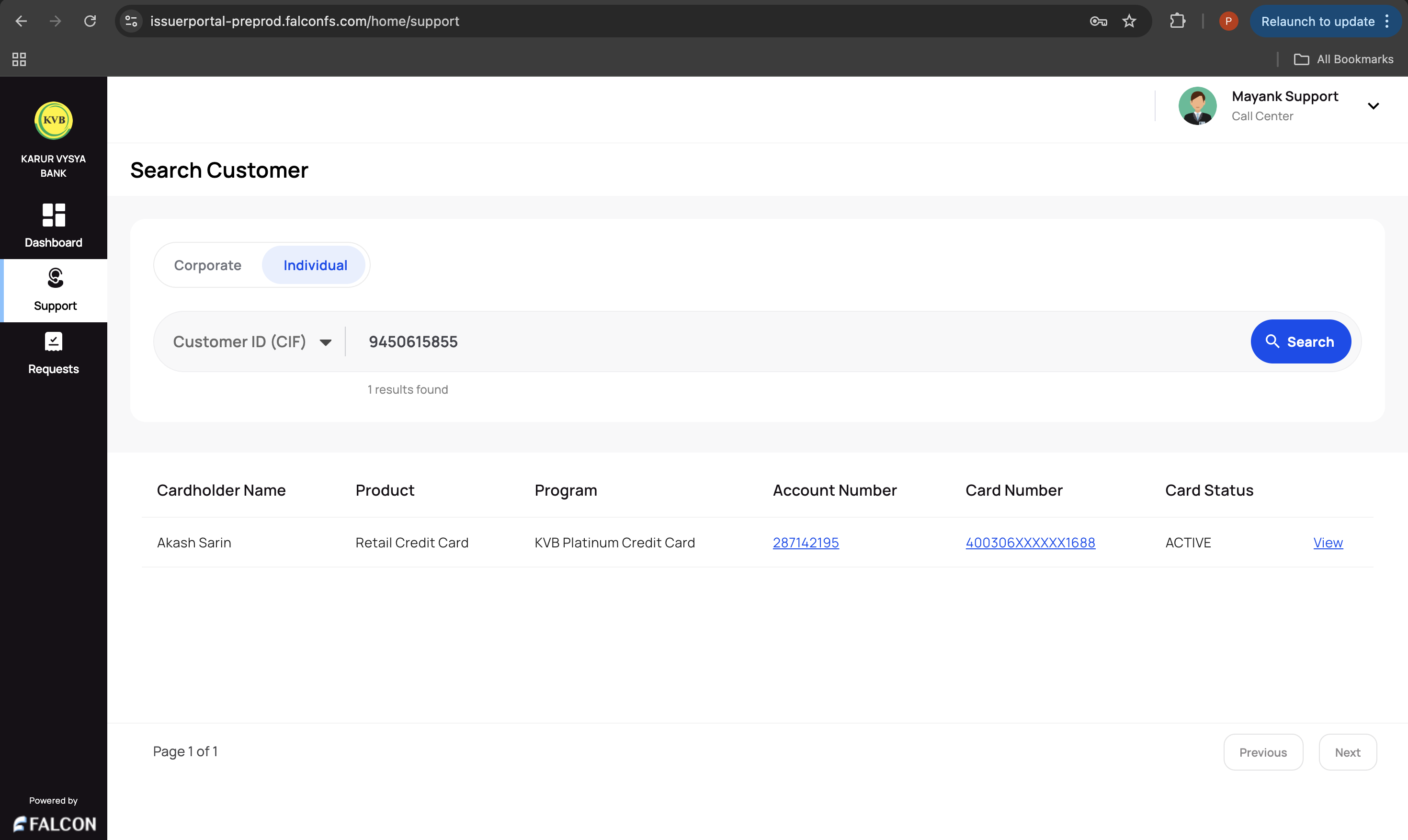This screenshot has width=1408, height=840.
Task: Click Mayank Support profile avatar
Action: click(x=1197, y=106)
